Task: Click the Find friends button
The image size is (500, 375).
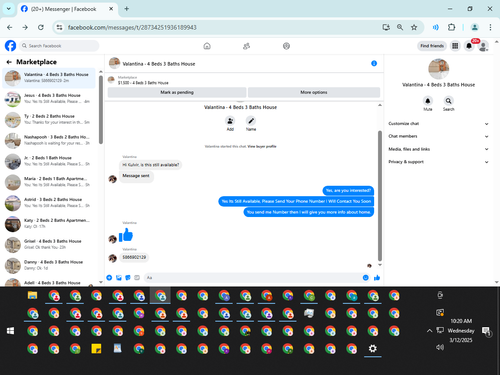Action: (x=432, y=46)
